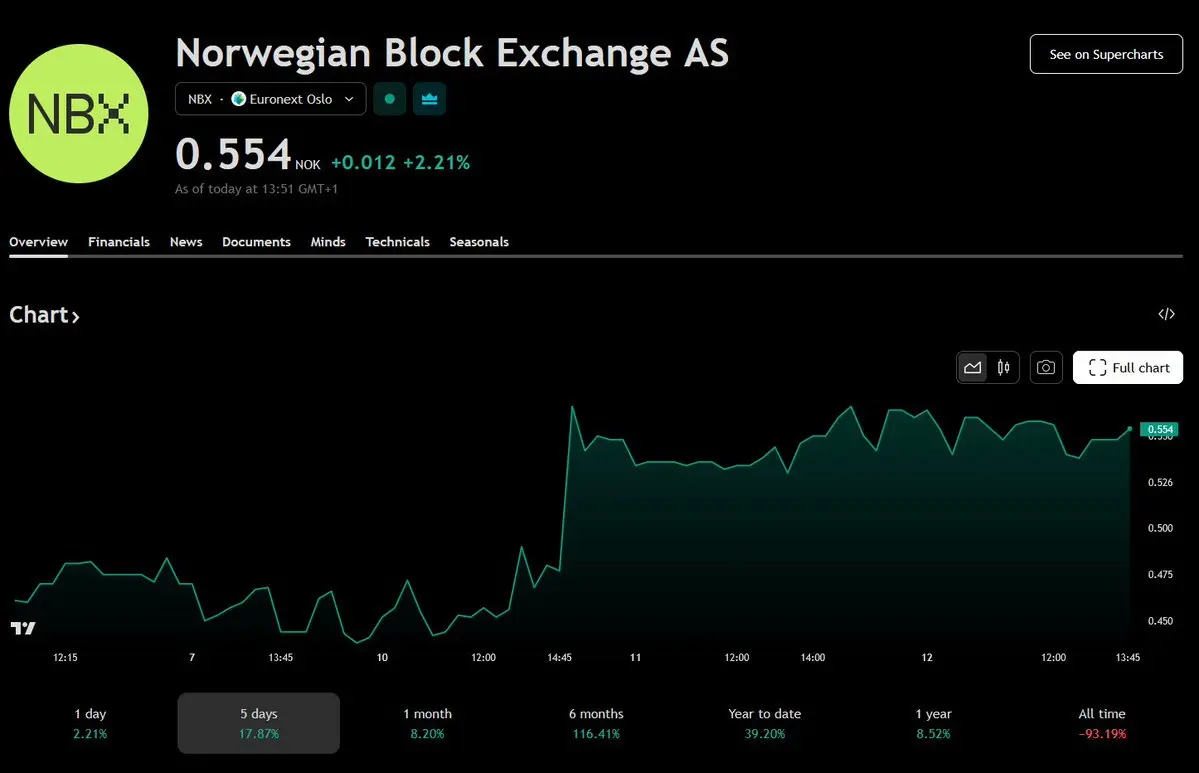Select the All time range
This screenshot has height=773, width=1199.
click(x=1102, y=723)
